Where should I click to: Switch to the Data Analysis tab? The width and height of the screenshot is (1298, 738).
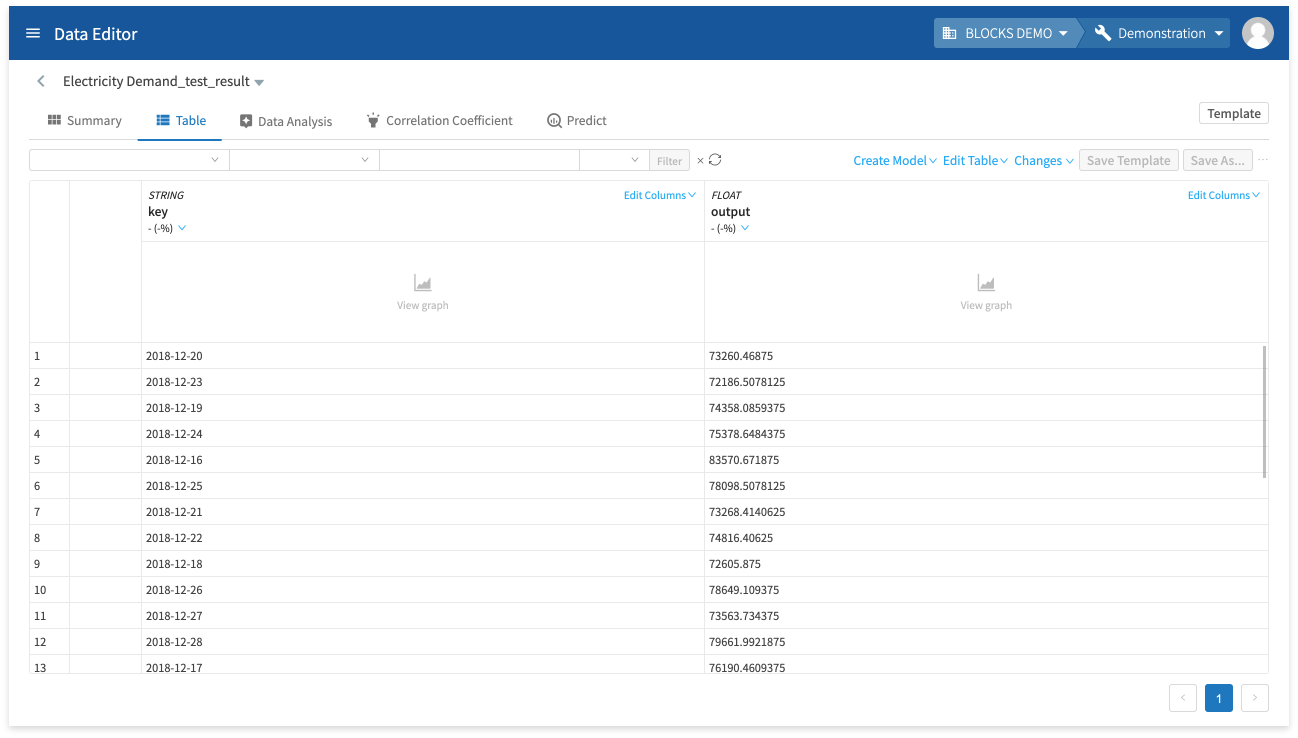286,120
